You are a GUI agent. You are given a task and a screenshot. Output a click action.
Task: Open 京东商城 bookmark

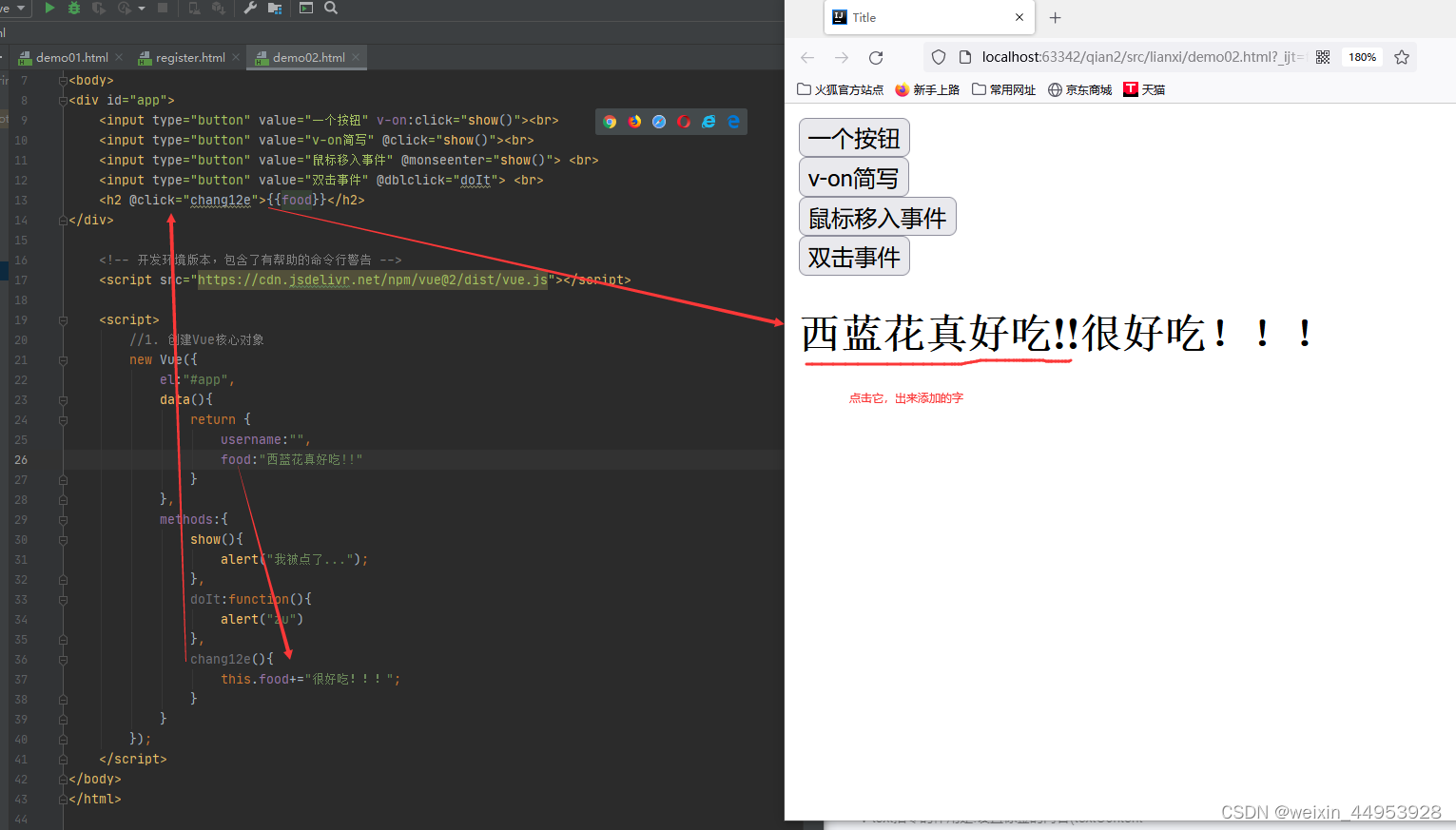coord(1079,89)
